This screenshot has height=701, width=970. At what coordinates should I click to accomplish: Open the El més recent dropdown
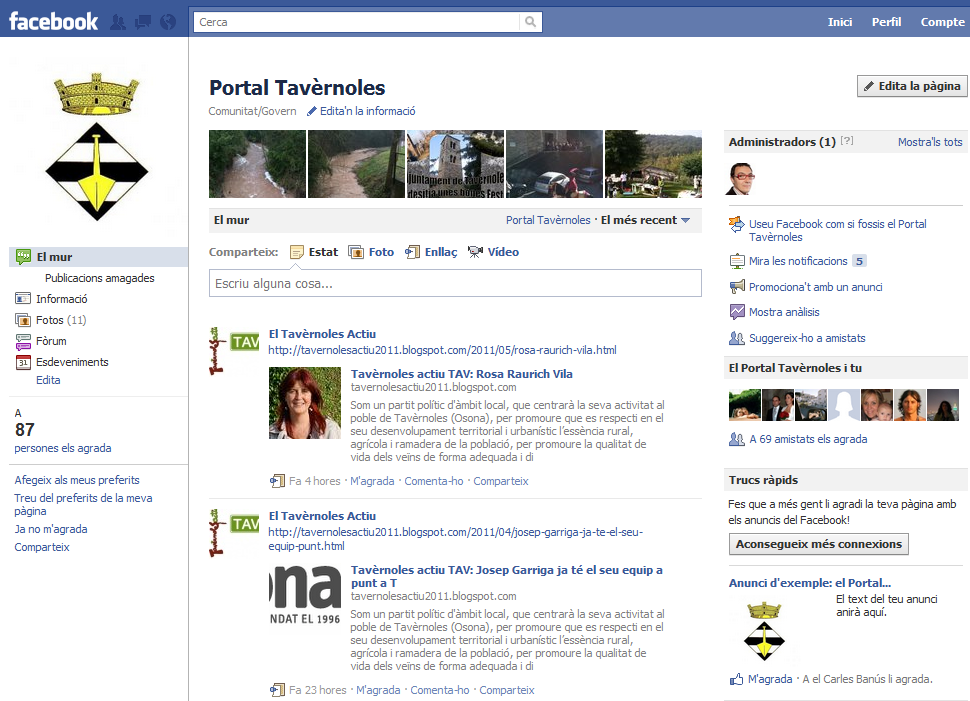645,220
